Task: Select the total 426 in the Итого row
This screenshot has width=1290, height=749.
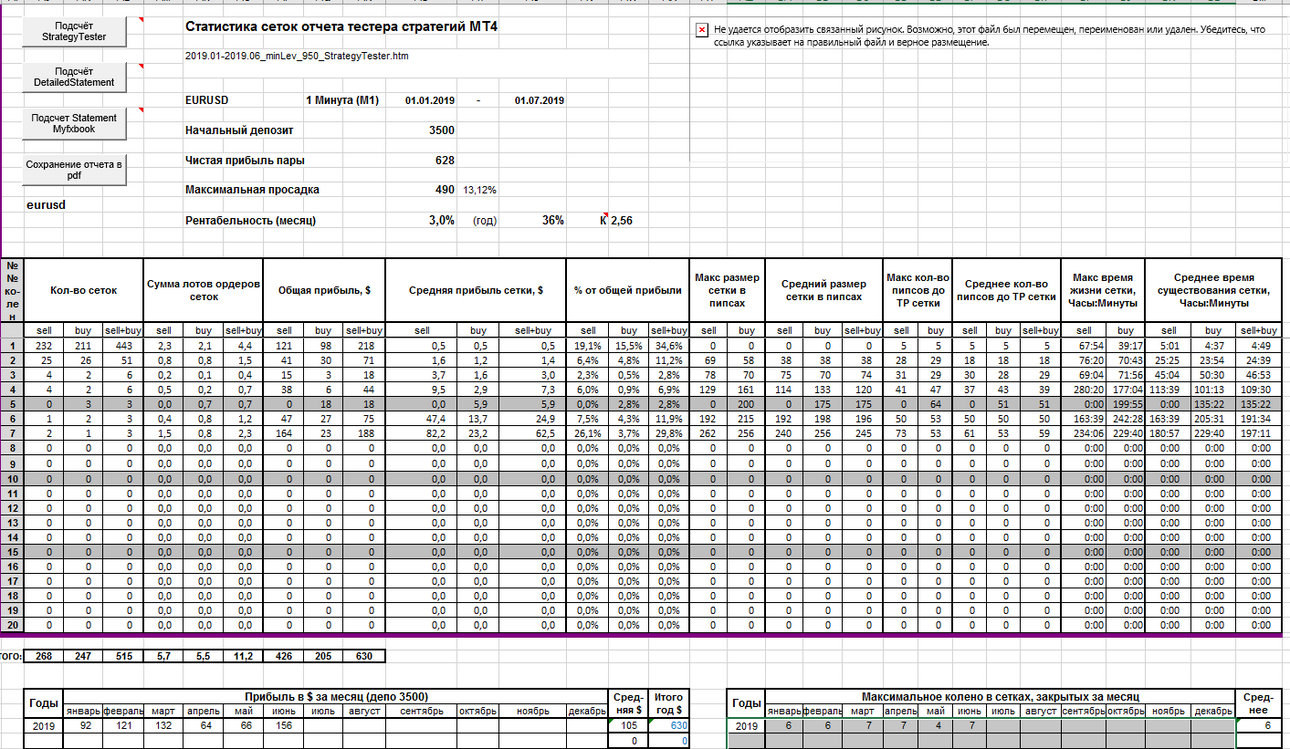Action: coord(283,656)
